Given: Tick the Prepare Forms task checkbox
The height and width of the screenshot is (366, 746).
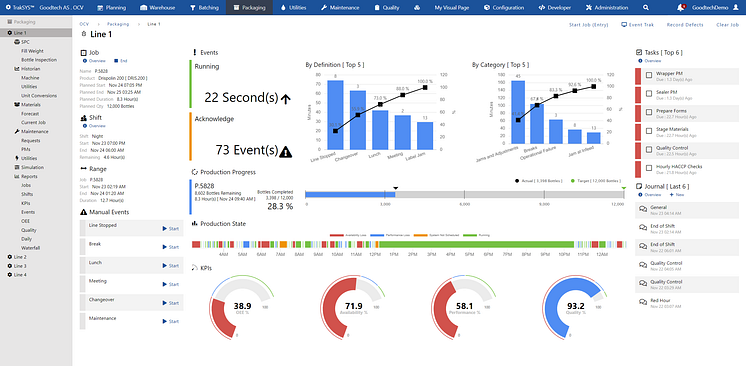Looking at the screenshot, I should pyautogui.click(x=649, y=112).
